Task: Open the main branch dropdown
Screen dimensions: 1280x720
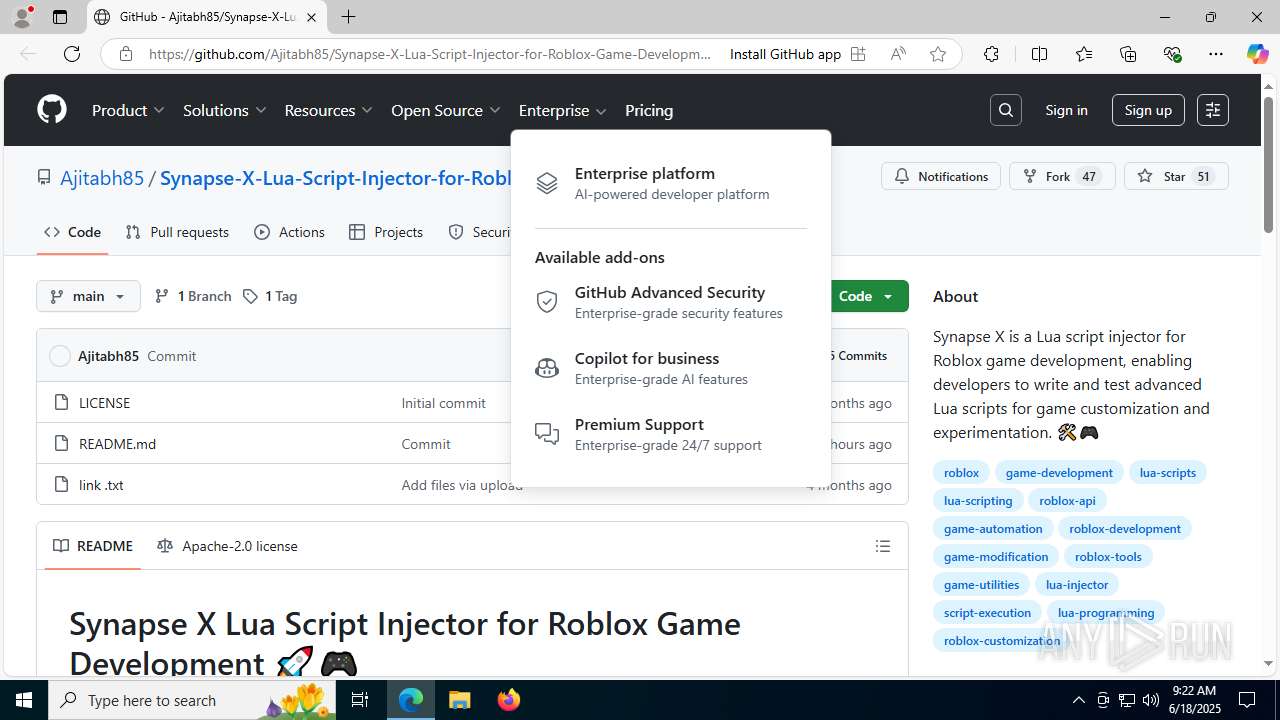Action: click(88, 296)
